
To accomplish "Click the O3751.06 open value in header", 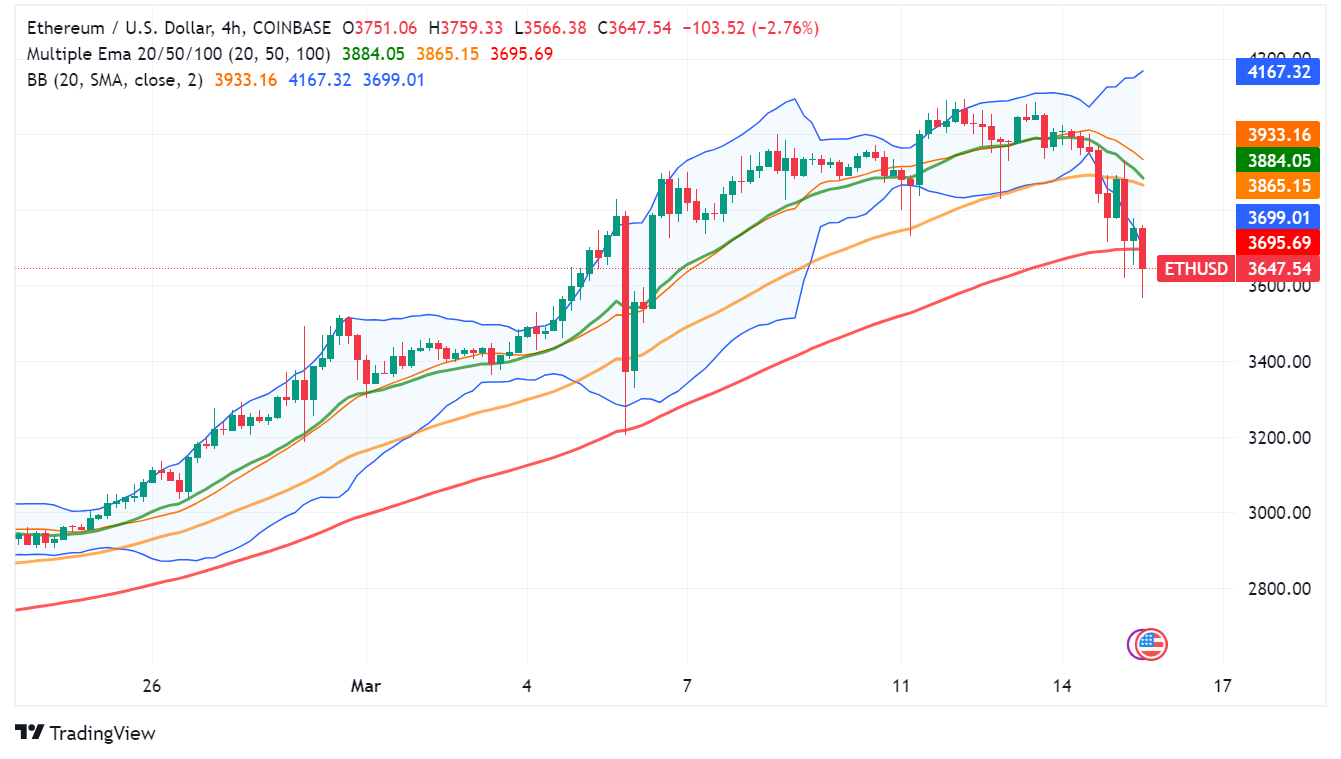I will coord(380,28).
